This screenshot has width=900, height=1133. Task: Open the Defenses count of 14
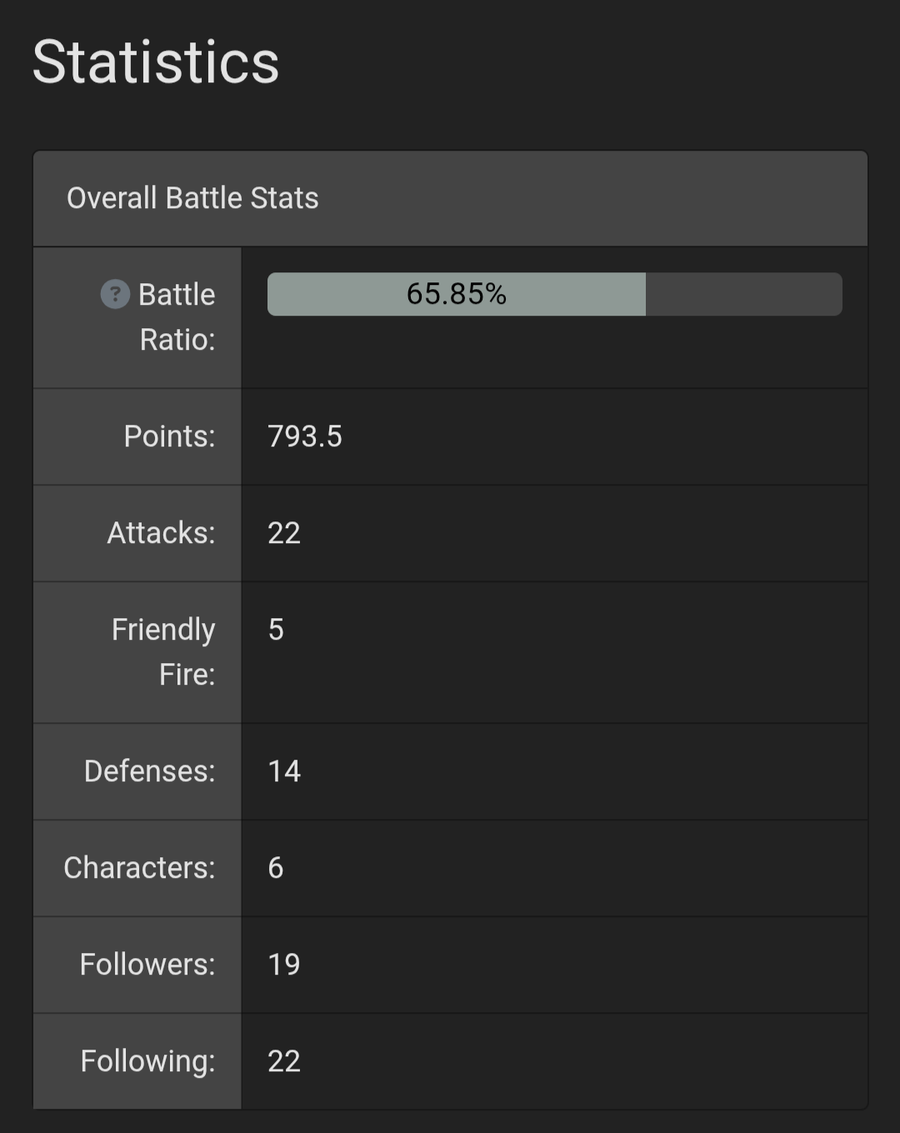284,772
